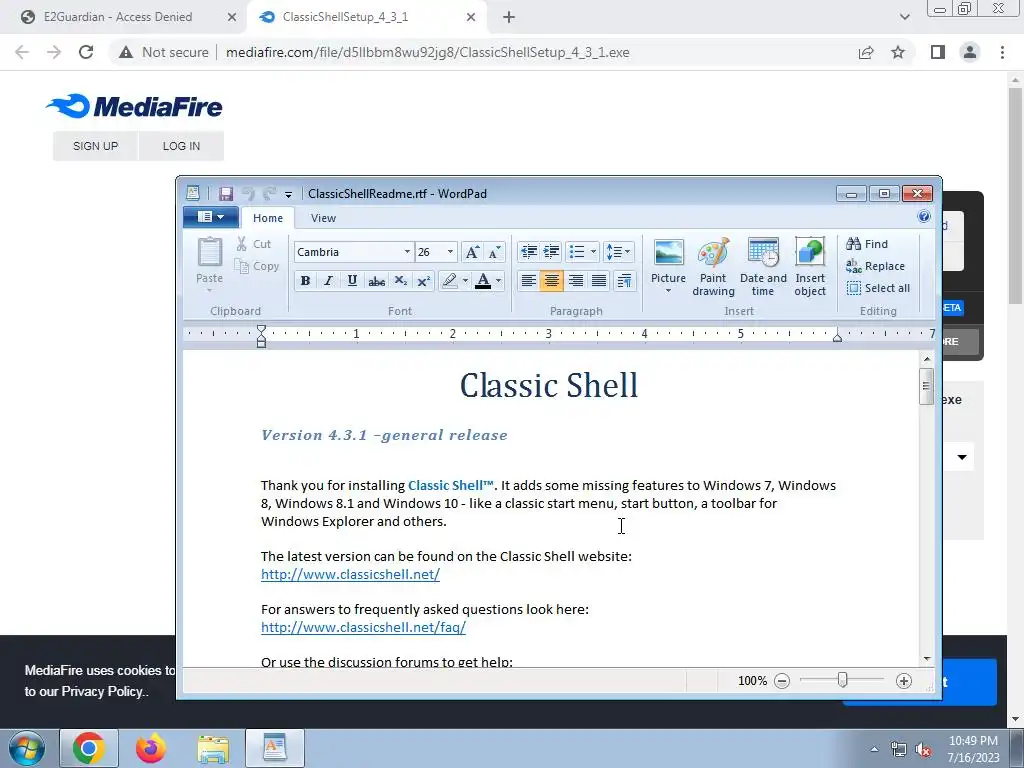Screen dimensions: 1024x768
Task: Open the WordPad file menu button
Action: (x=210, y=217)
